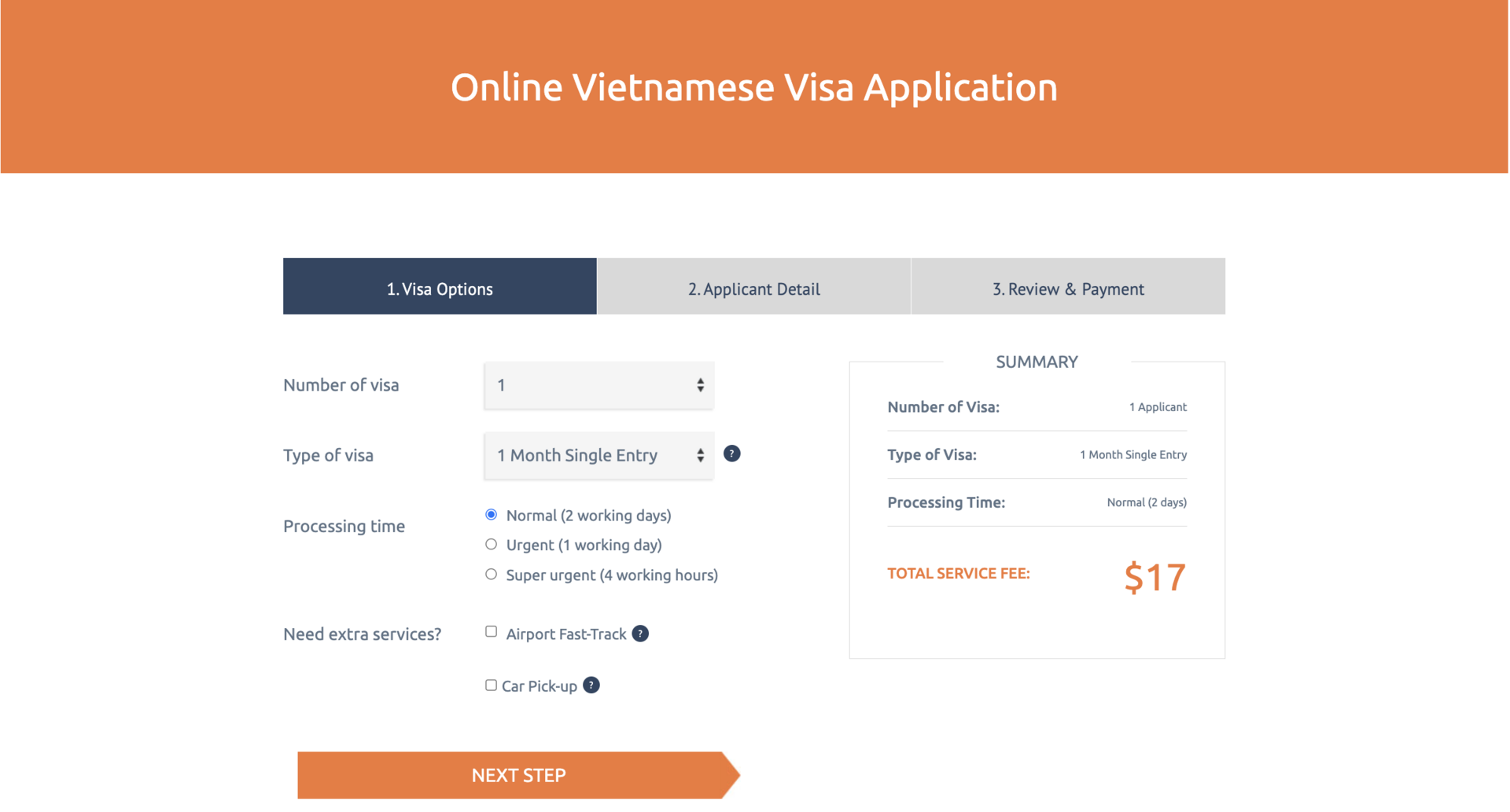Click help icon next to Type of visa
Screen dimensions: 1510x812
pyautogui.click(x=731, y=454)
